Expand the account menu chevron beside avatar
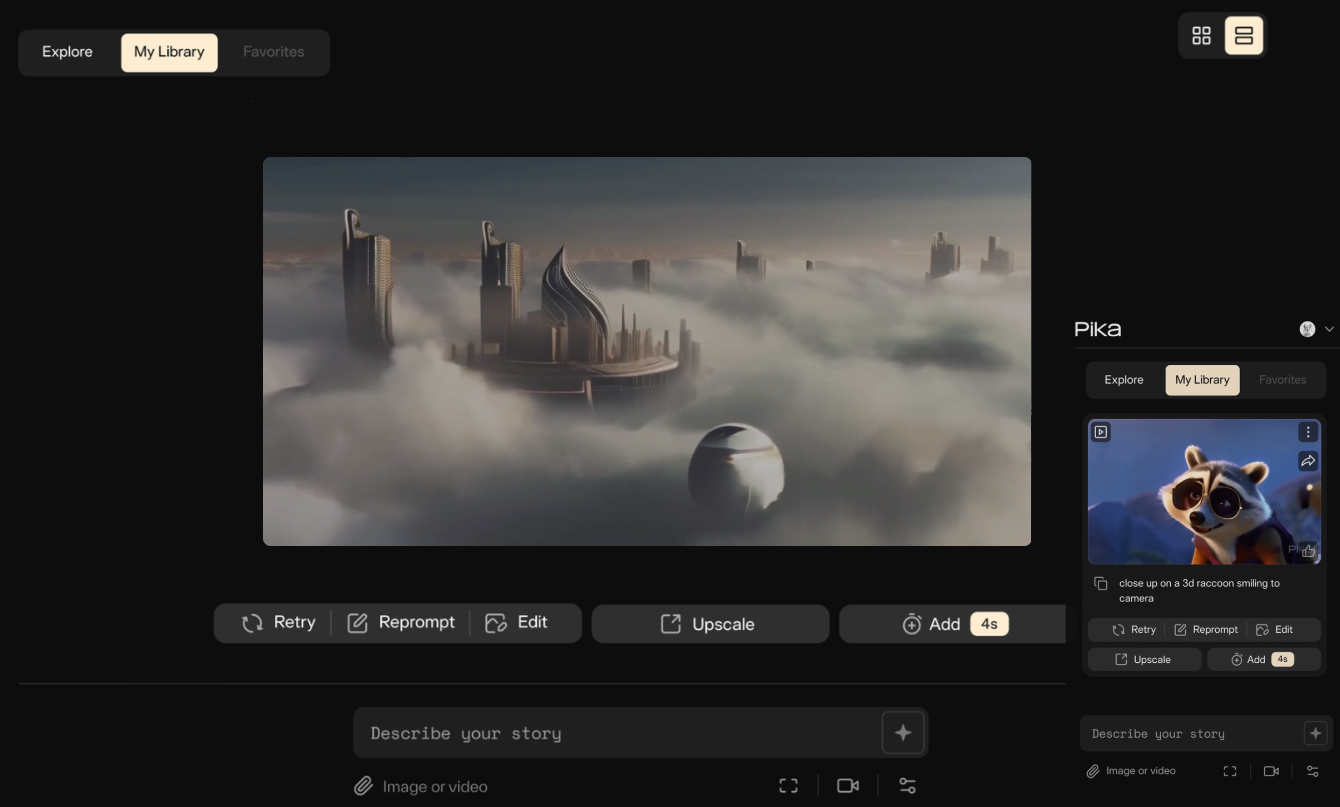This screenshot has height=807, width=1340. pos(1329,329)
